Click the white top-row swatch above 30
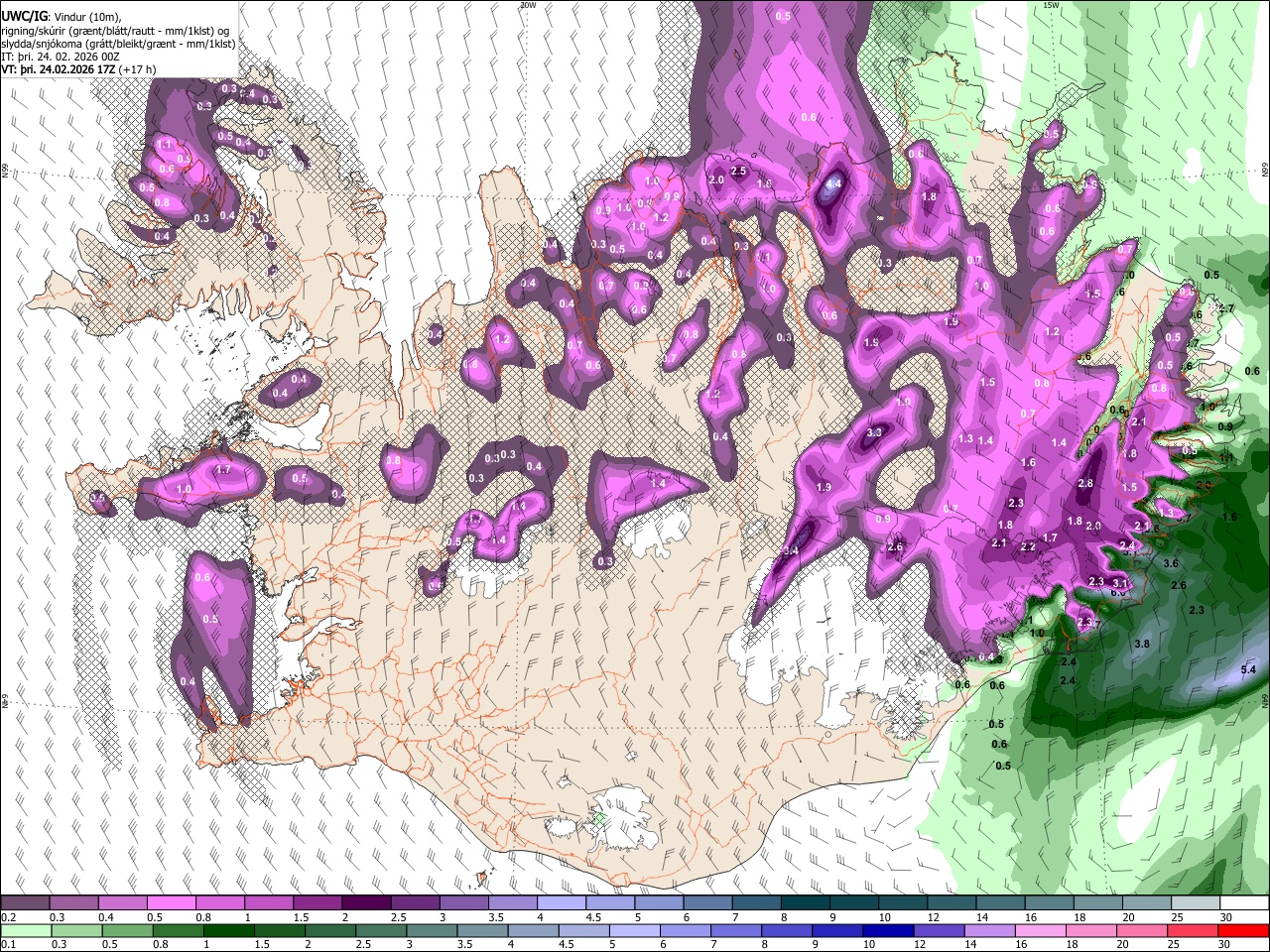This screenshot has width=1270, height=952. click(x=1243, y=903)
